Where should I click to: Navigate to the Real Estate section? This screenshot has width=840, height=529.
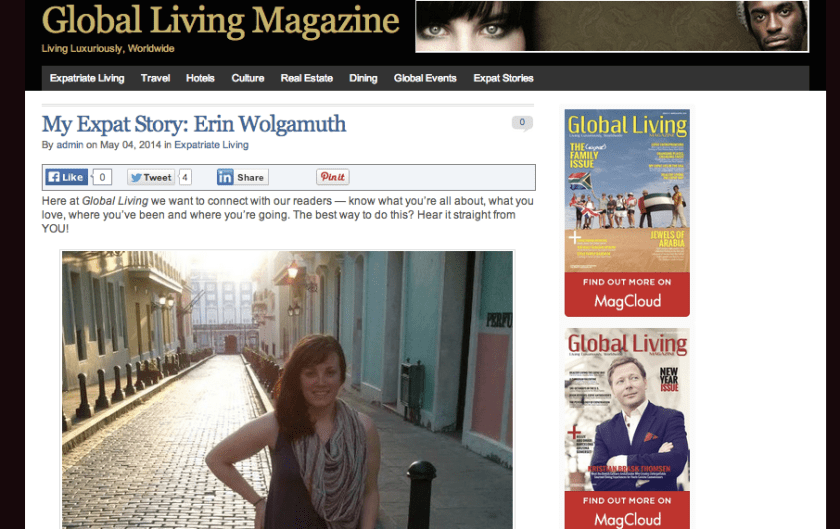(306, 78)
